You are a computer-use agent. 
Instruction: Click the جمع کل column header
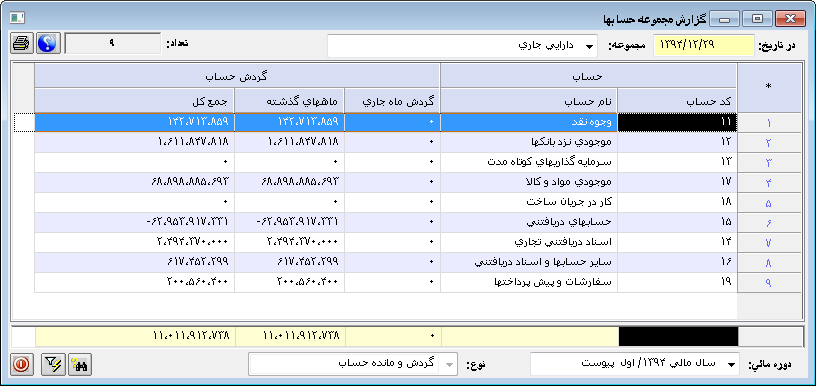click(x=134, y=100)
